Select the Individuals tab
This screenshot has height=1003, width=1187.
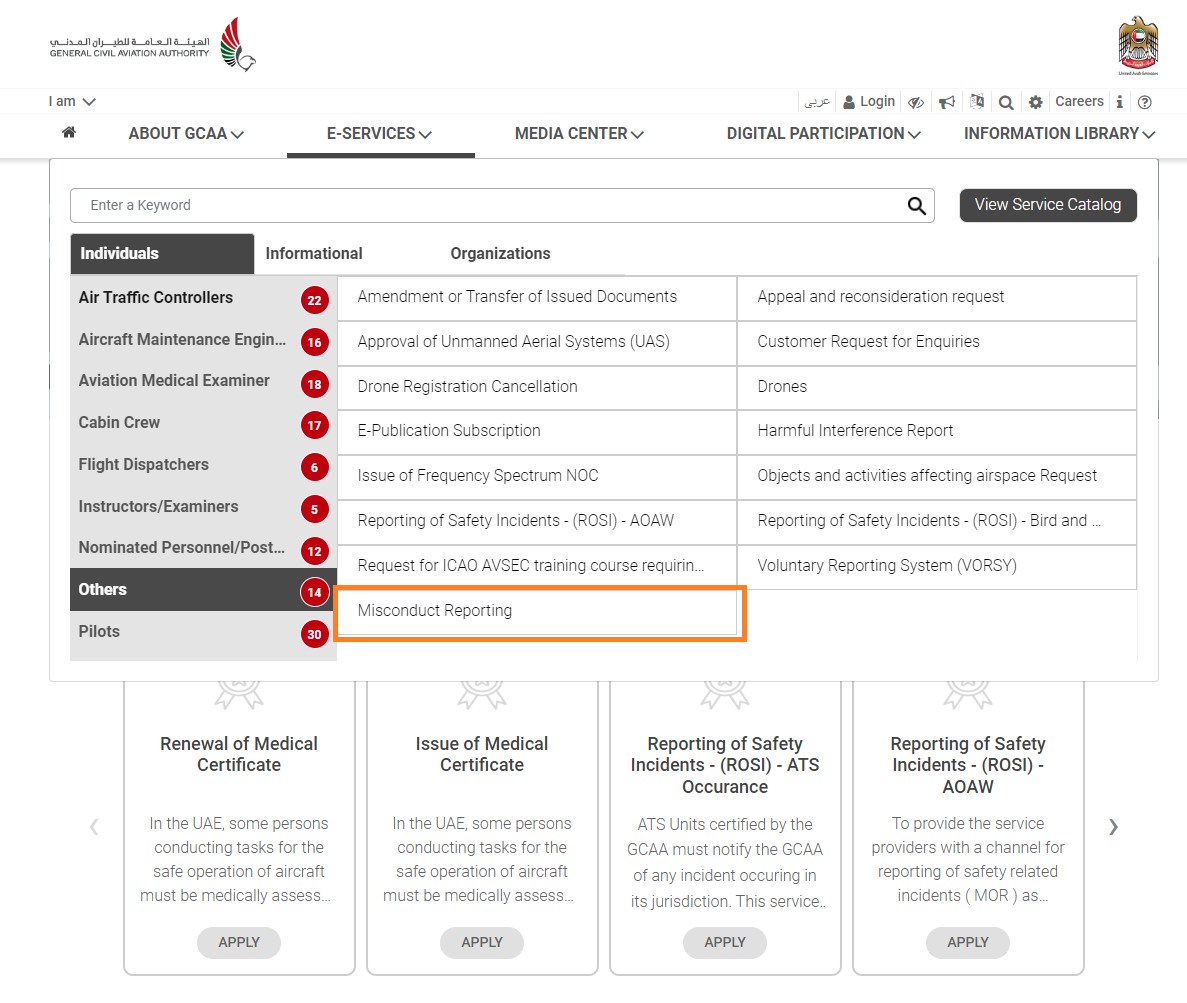click(162, 254)
